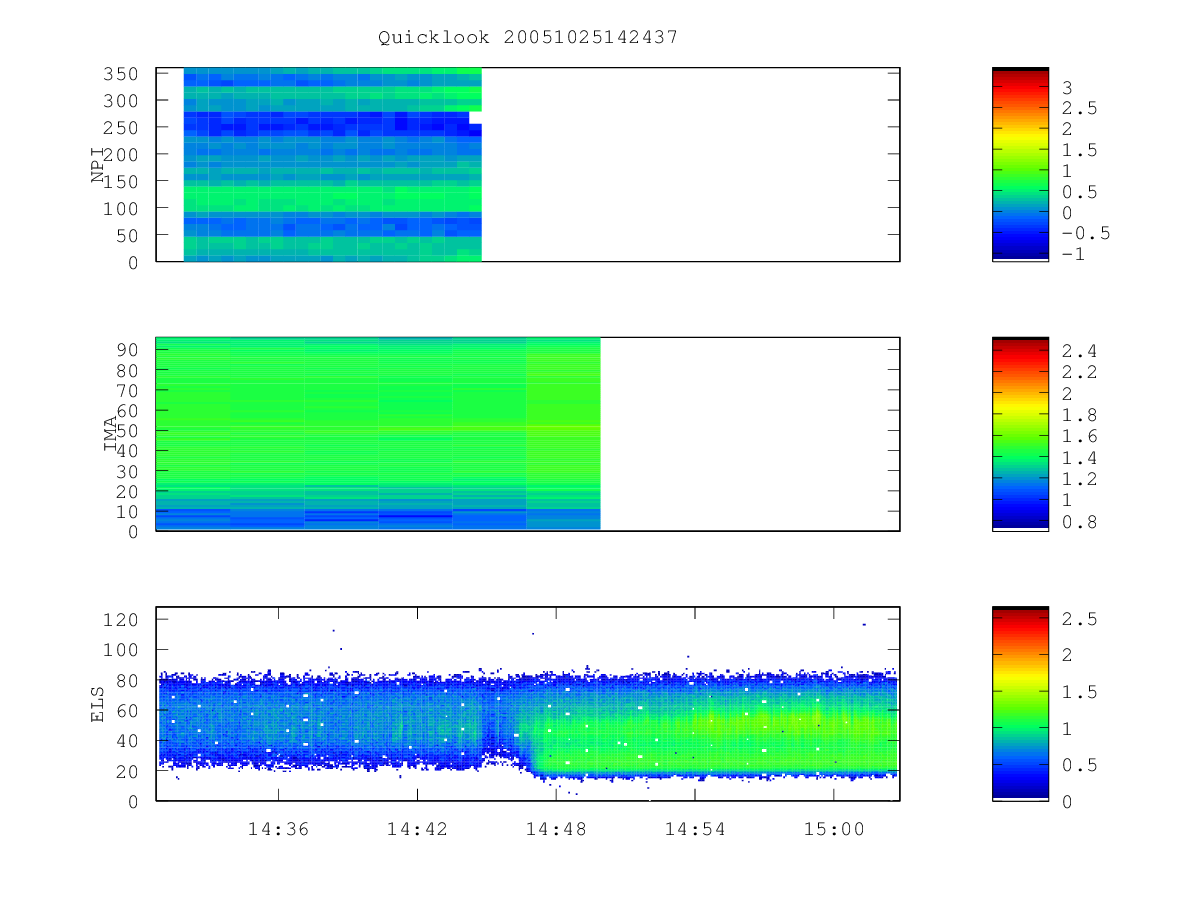The width and height of the screenshot is (1200, 900).
Task: Click the 2.4 label on IMA color scale
Action: [x=1080, y=351]
